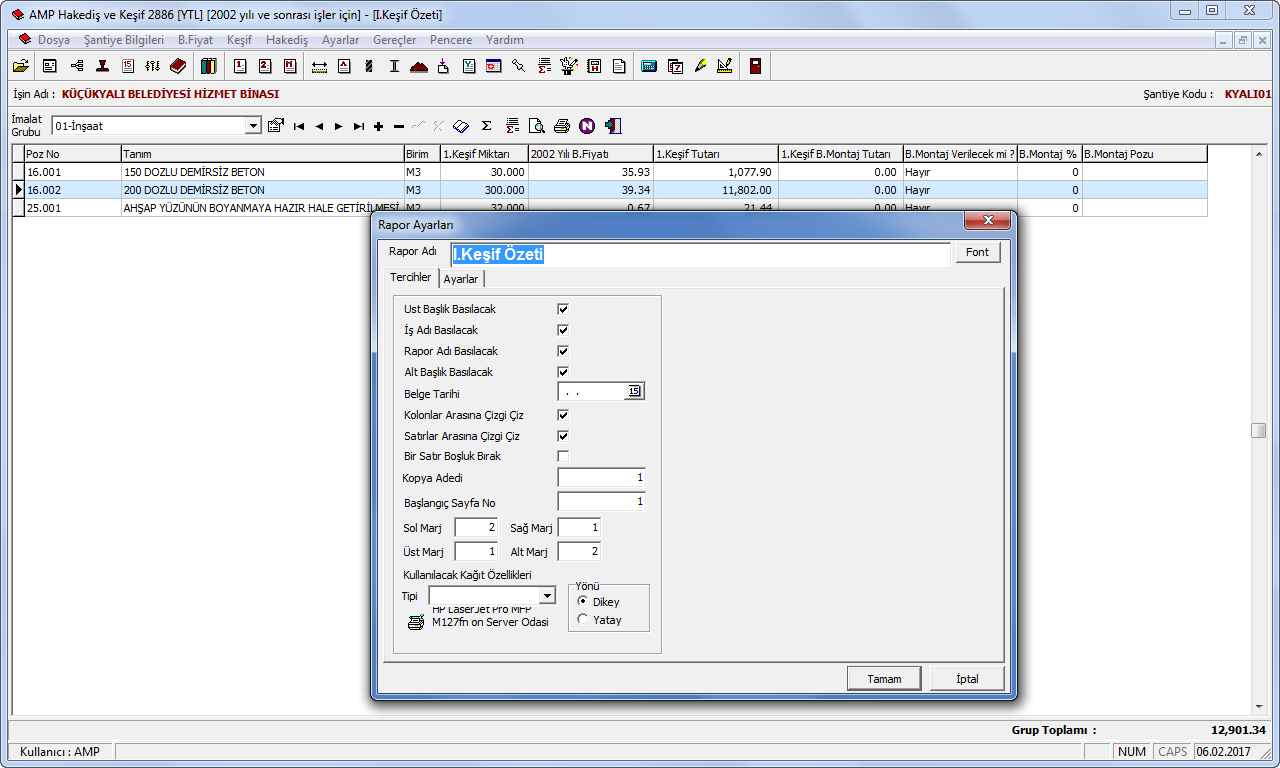Click the purple N circle icon

(x=587, y=126)
